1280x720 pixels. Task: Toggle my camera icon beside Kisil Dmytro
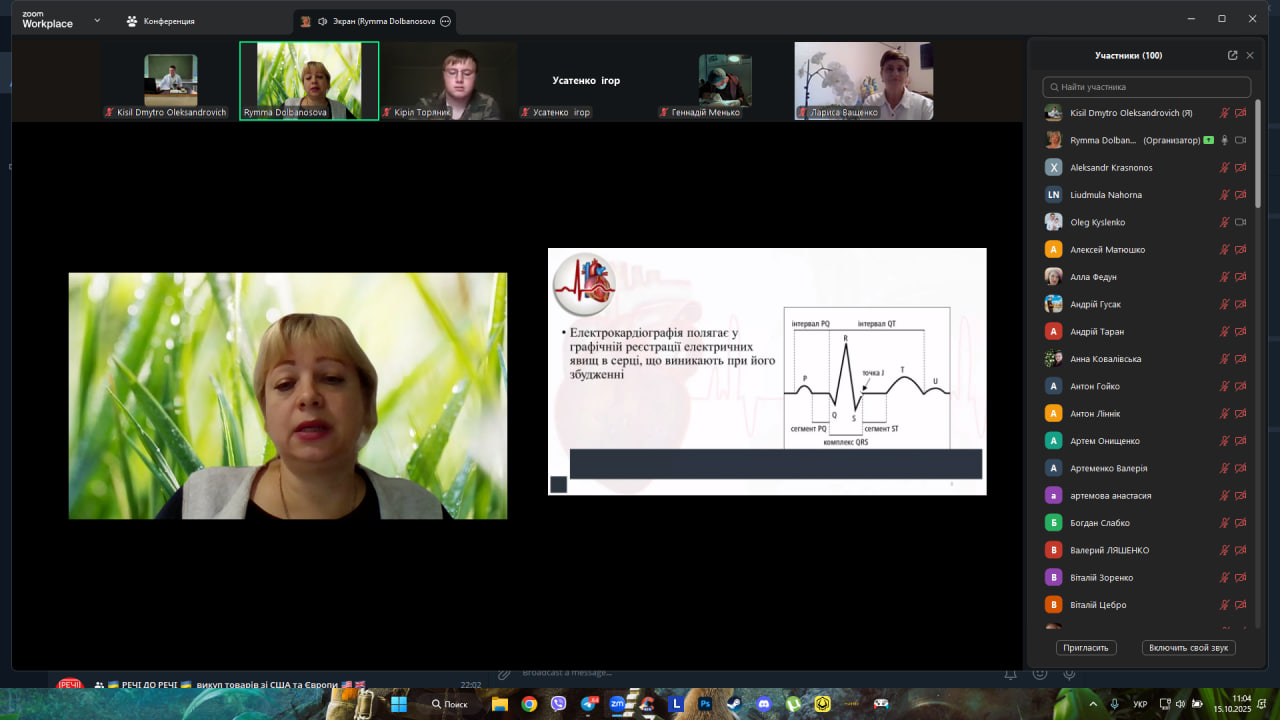coord(1241,113)
